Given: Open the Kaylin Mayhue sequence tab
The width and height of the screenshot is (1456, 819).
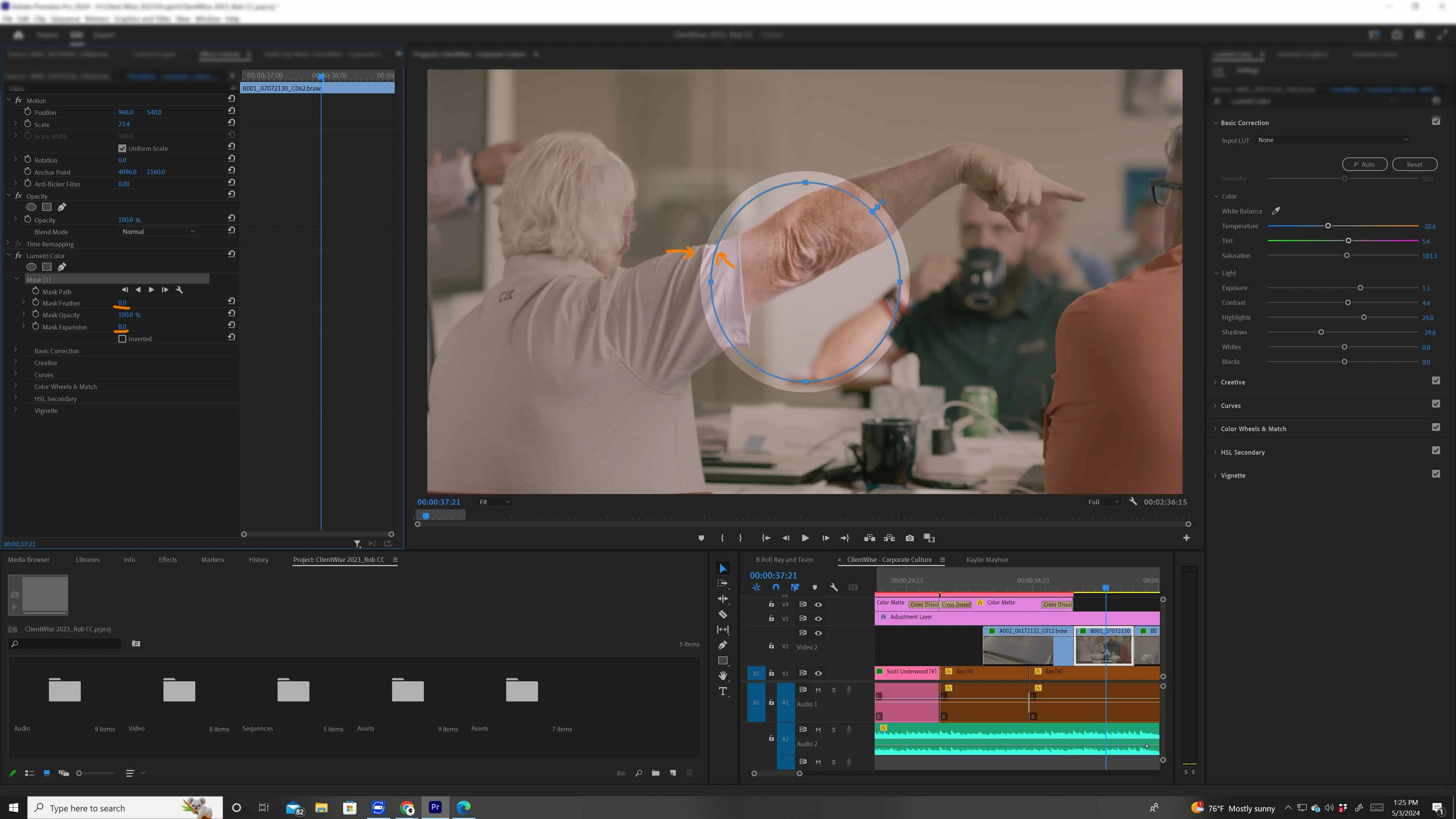Looking at the screenshot, I should pyautogui.click(x=987, y=560).
